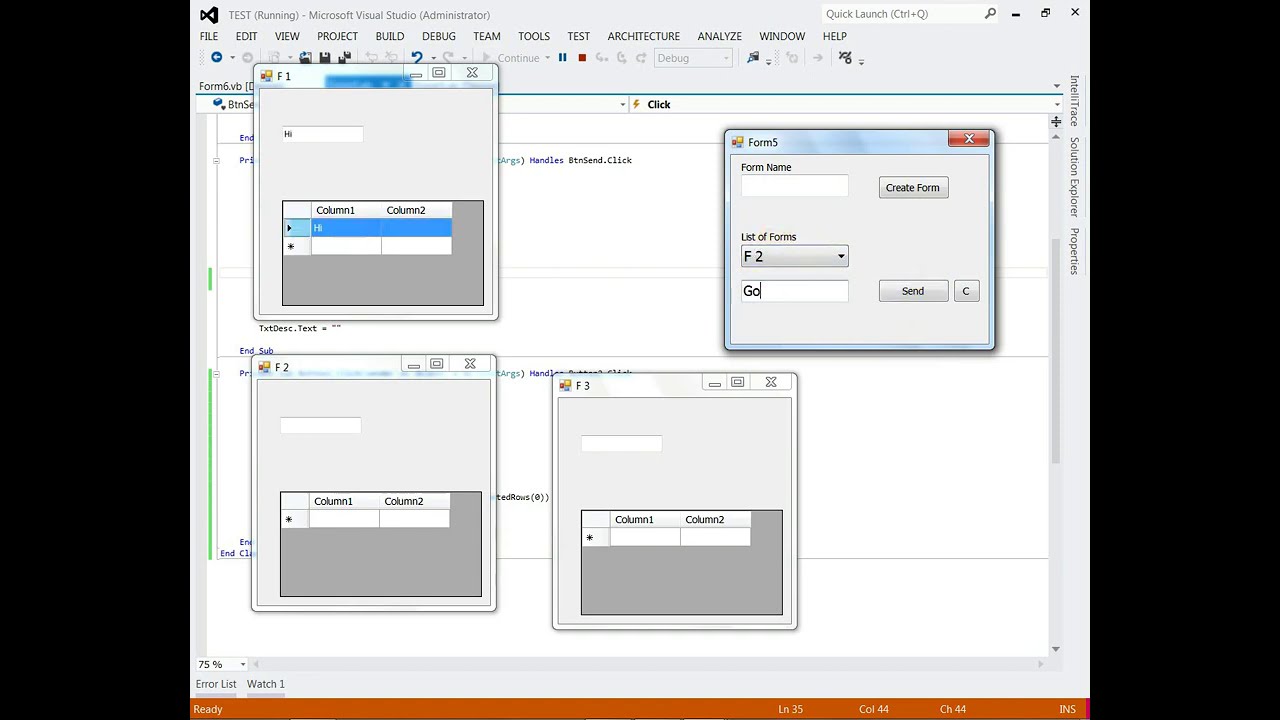Click the empty textbox in F 2 window
This screenshot has height=720, width=1280.
click(320, 425)
